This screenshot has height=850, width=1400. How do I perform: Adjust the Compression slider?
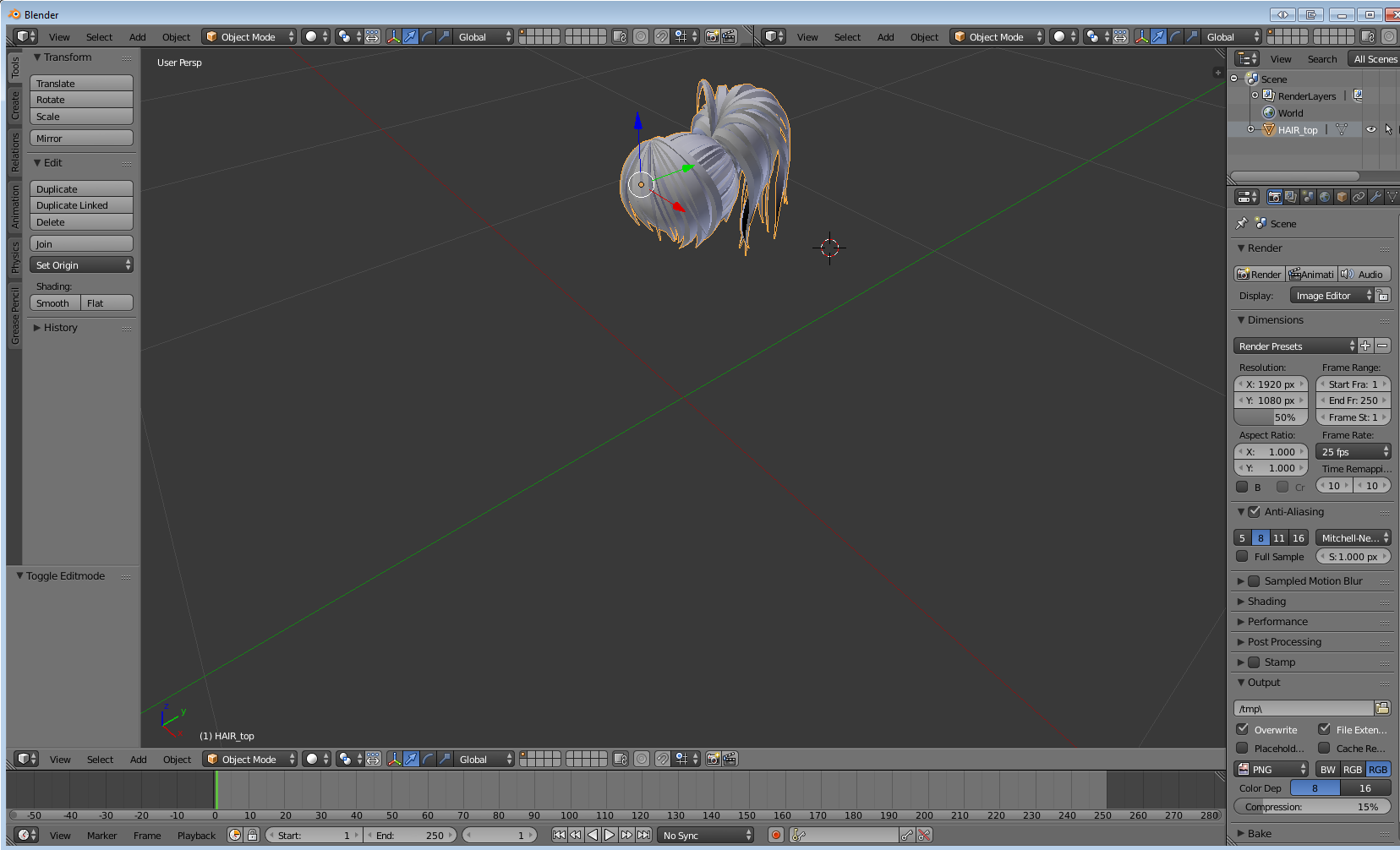[1312, 807]
